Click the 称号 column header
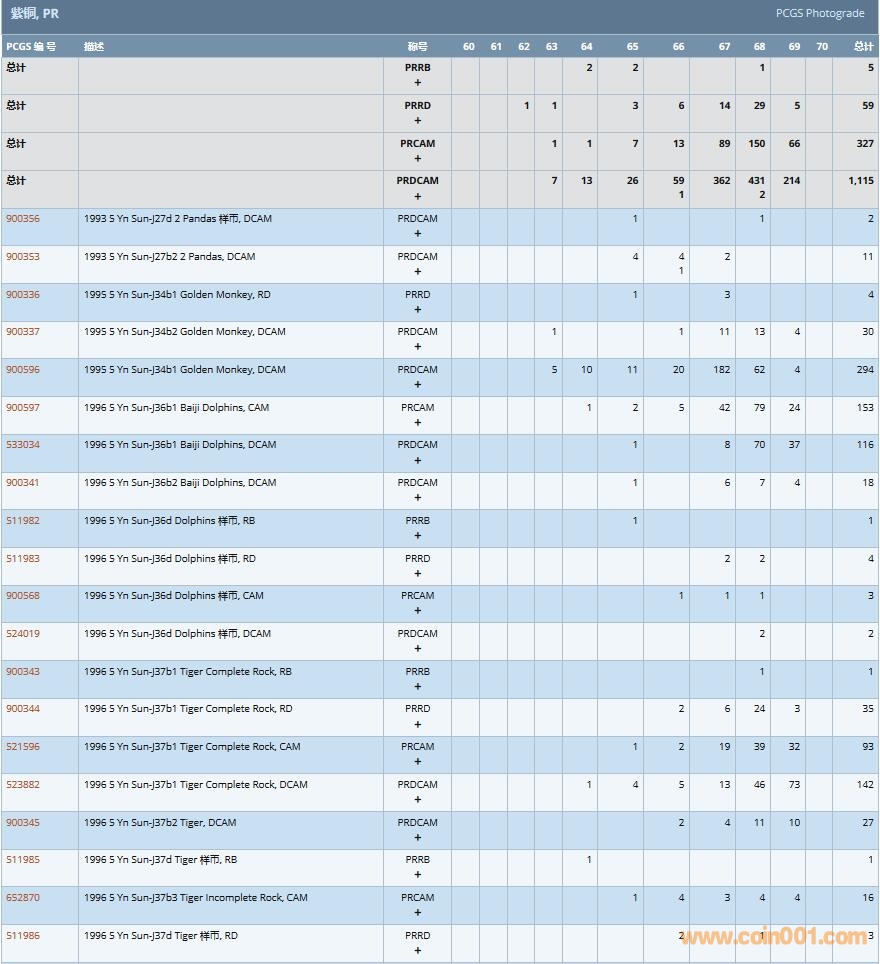880x964 pixels. 417,47
